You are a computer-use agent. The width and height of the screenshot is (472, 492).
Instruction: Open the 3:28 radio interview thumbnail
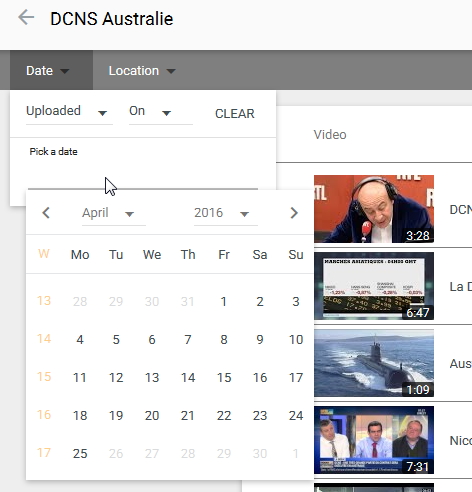pos(374,209)
